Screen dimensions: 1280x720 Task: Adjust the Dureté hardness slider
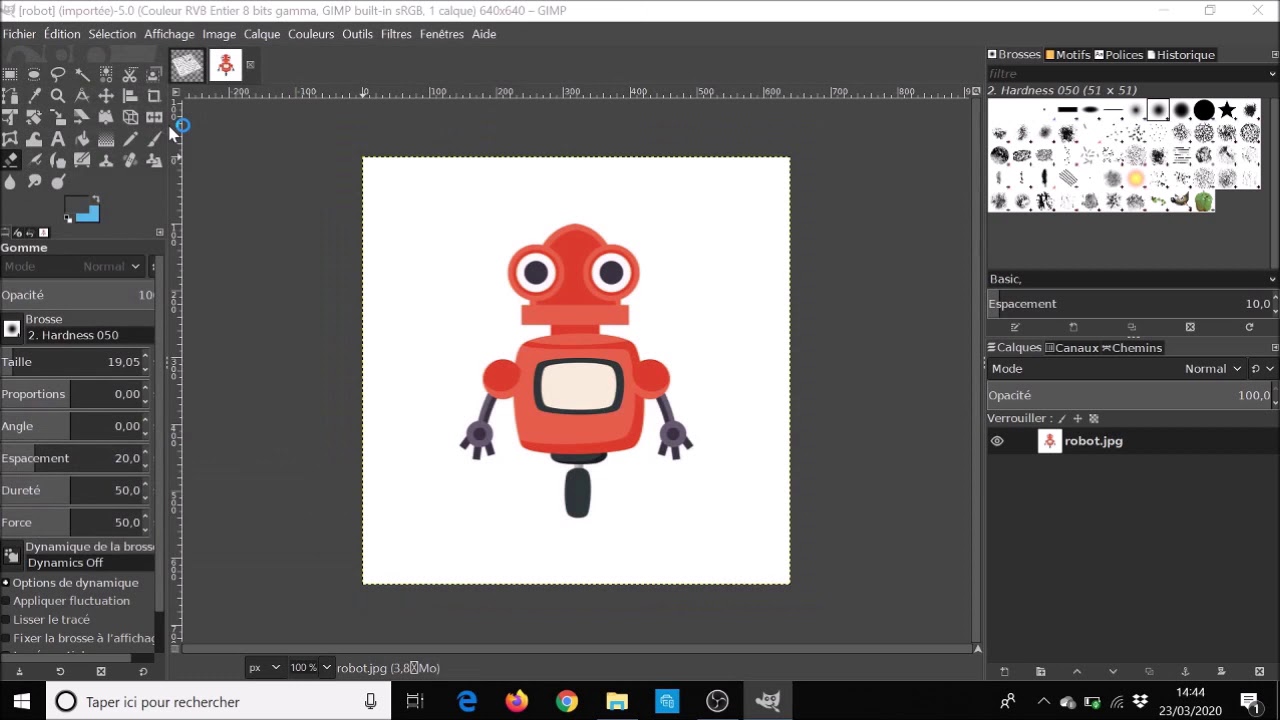(x=72, y=490)
